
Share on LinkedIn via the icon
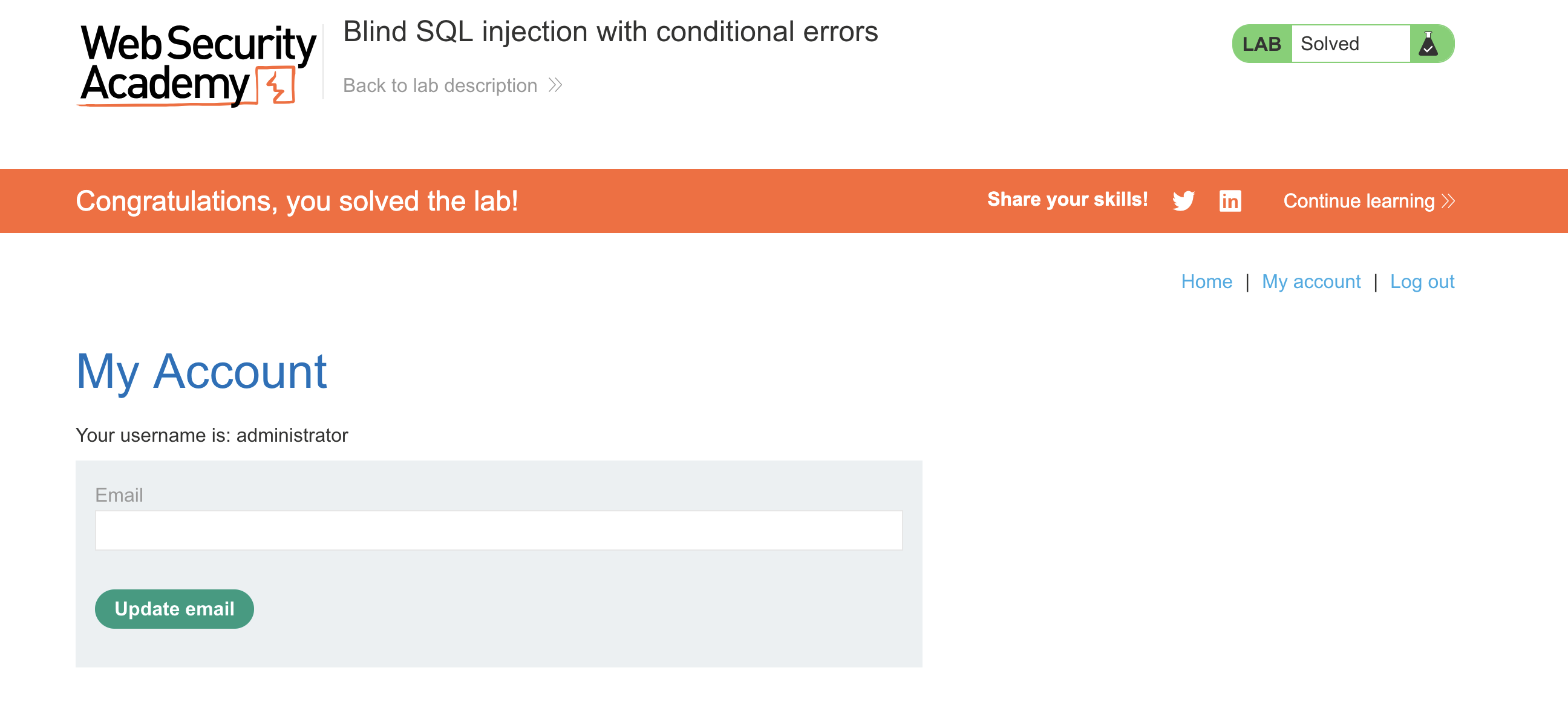(1230, 201)
